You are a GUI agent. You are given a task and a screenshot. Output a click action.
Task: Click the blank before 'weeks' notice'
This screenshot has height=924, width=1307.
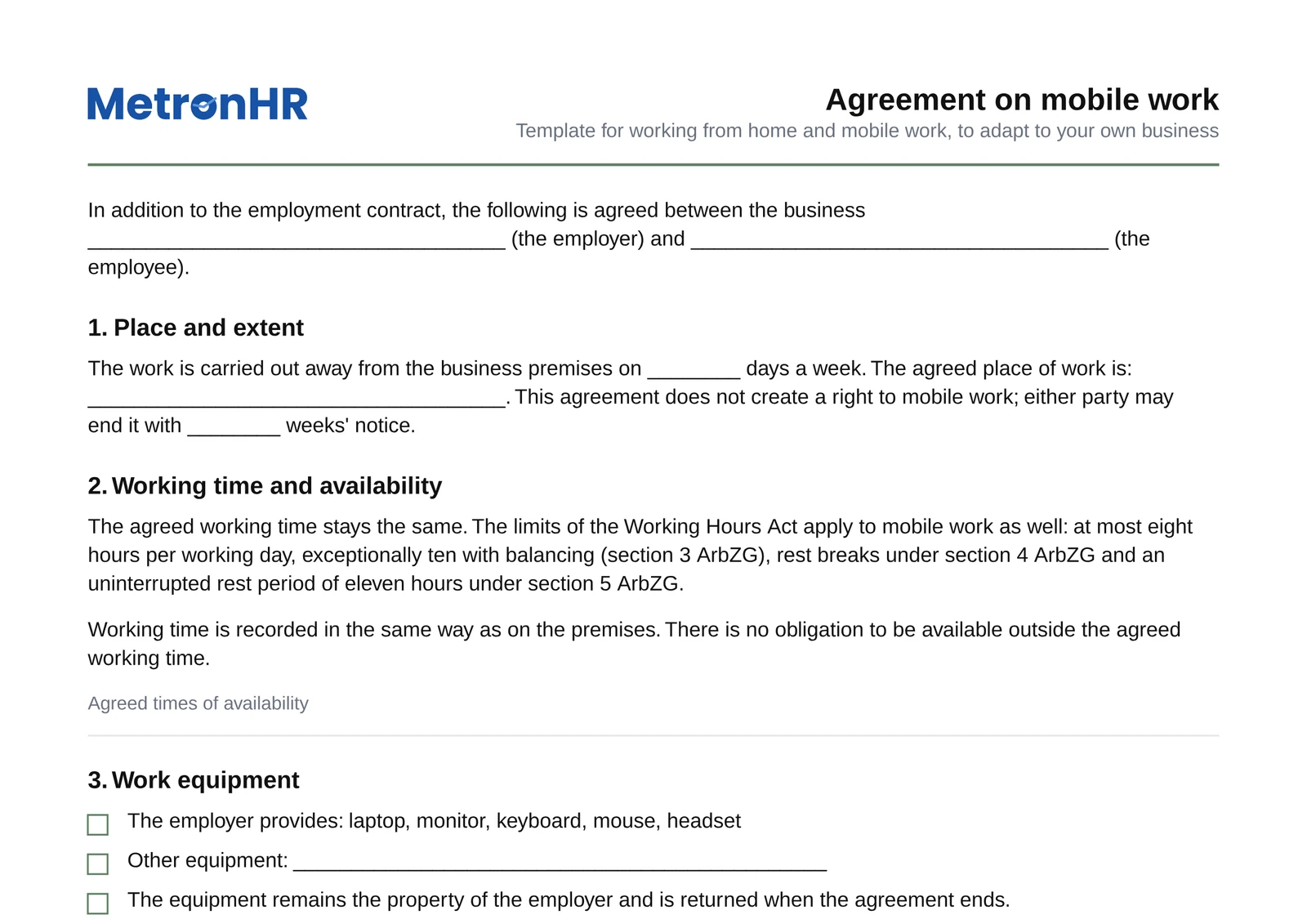[x=234, y=426]
